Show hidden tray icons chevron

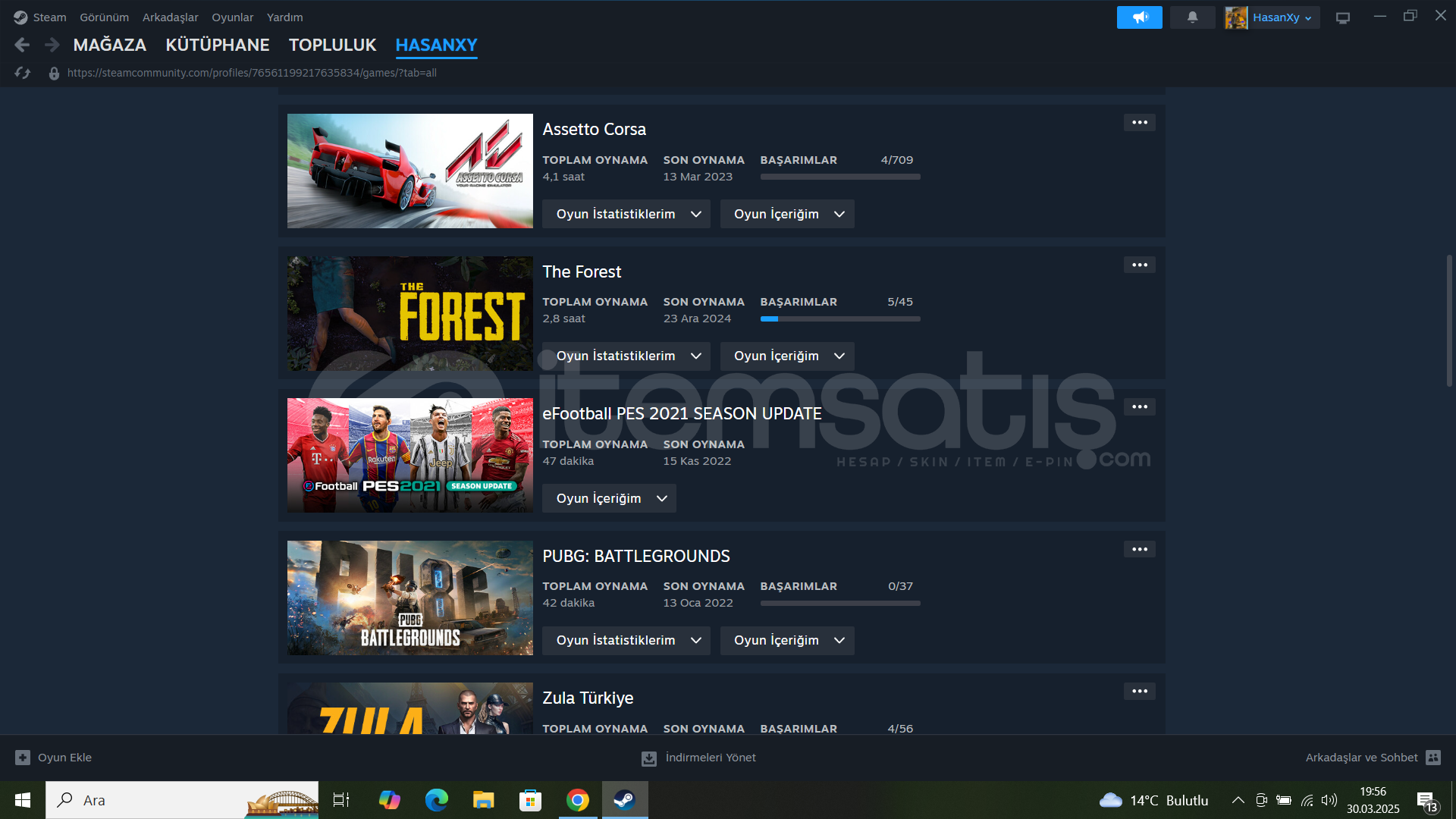tap(1238, 800)
